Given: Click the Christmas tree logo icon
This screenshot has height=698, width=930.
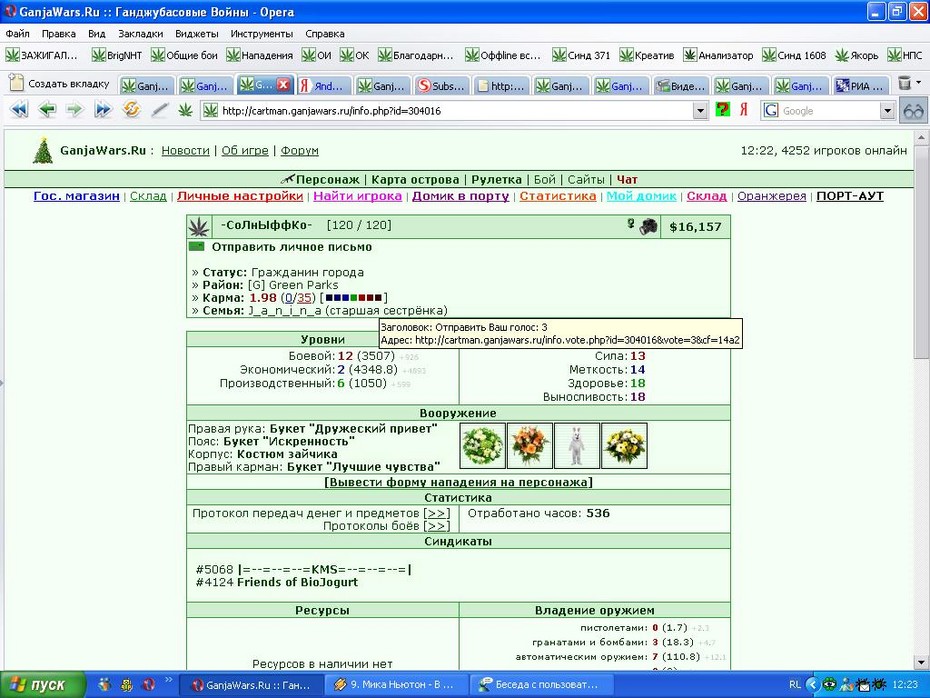Looking at the screenshot, I should pyautogui.click(x=43, y=151).
